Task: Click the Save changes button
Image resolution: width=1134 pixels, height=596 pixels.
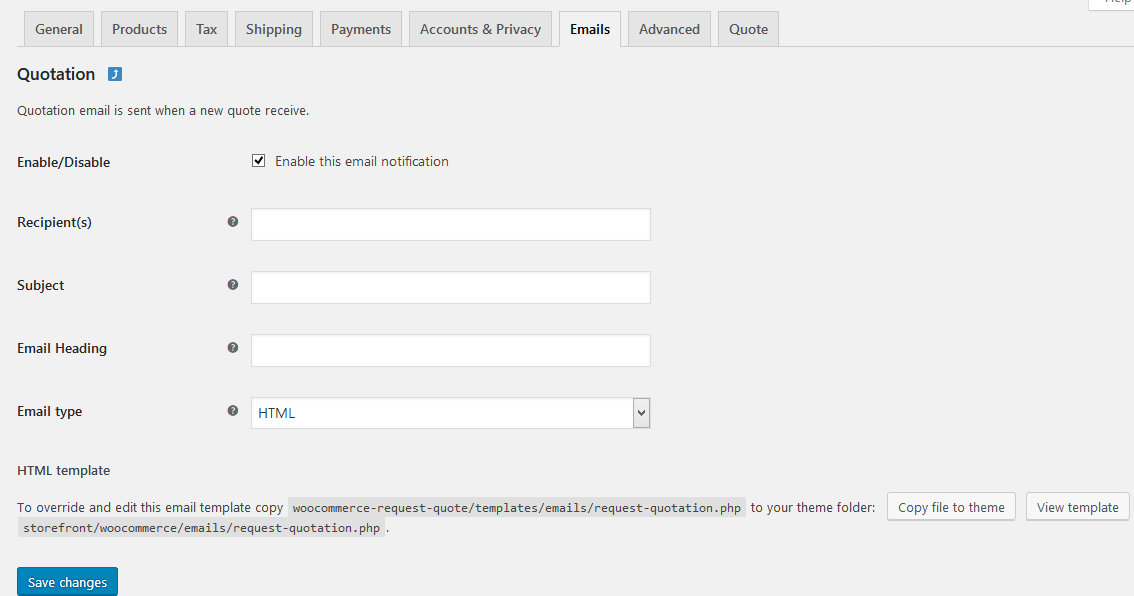Action: click(67, 581)
